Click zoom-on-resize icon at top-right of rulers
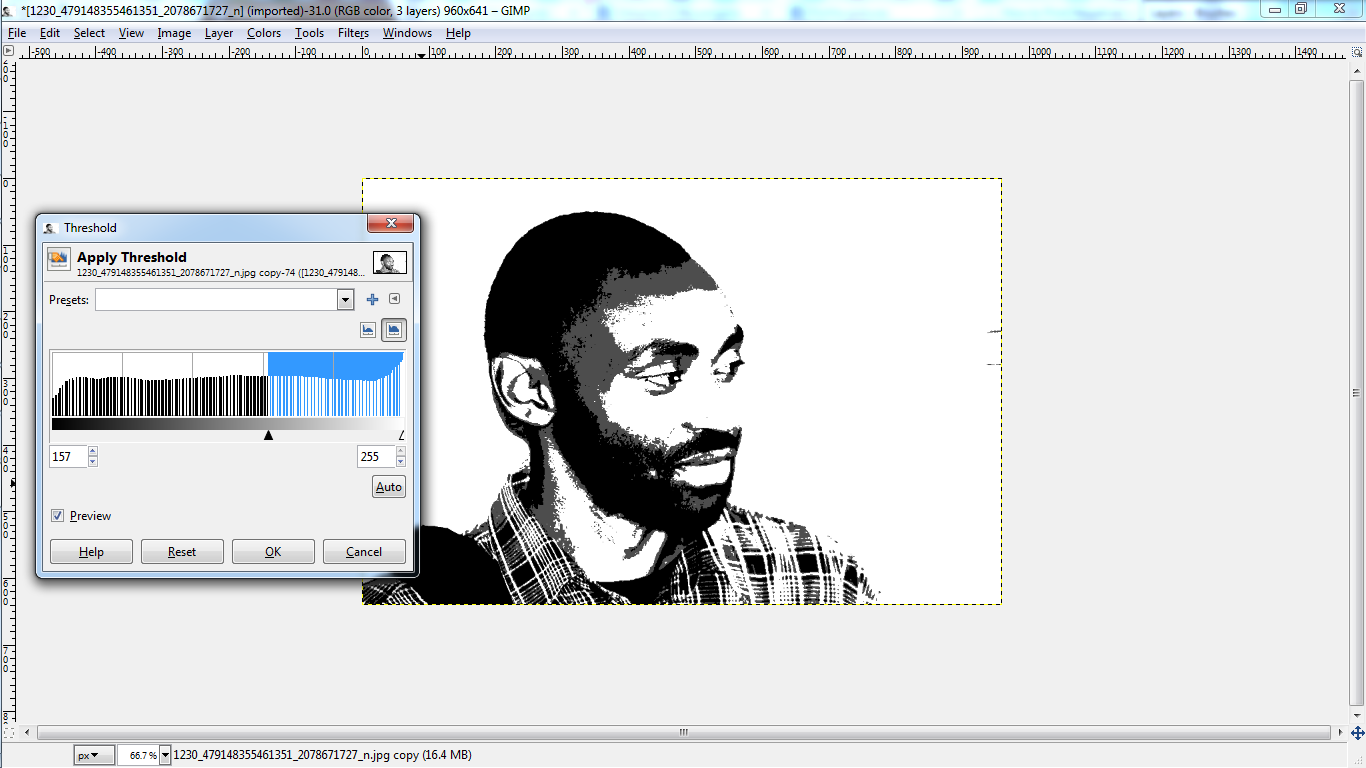This screenshot has width=1366, height=768. click(x=1358, y=51)
